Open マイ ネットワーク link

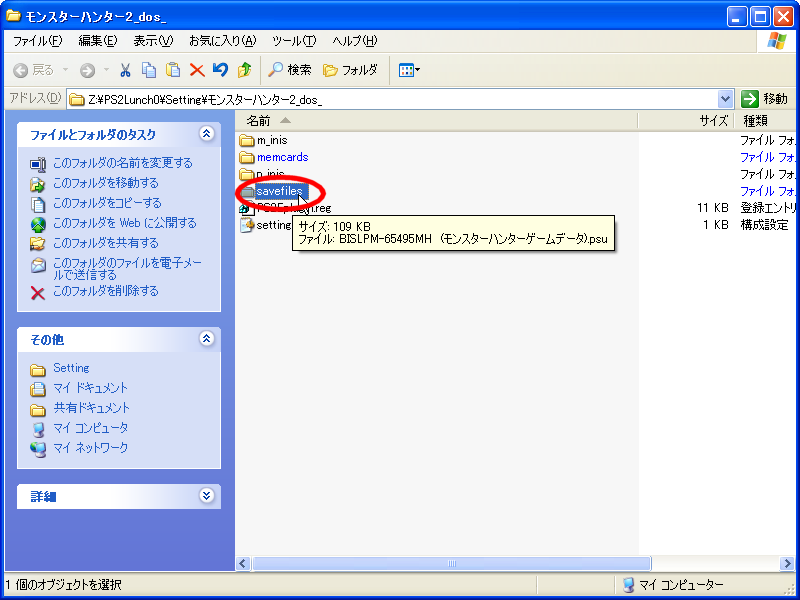pyautogui.click(x=90, y=447)
